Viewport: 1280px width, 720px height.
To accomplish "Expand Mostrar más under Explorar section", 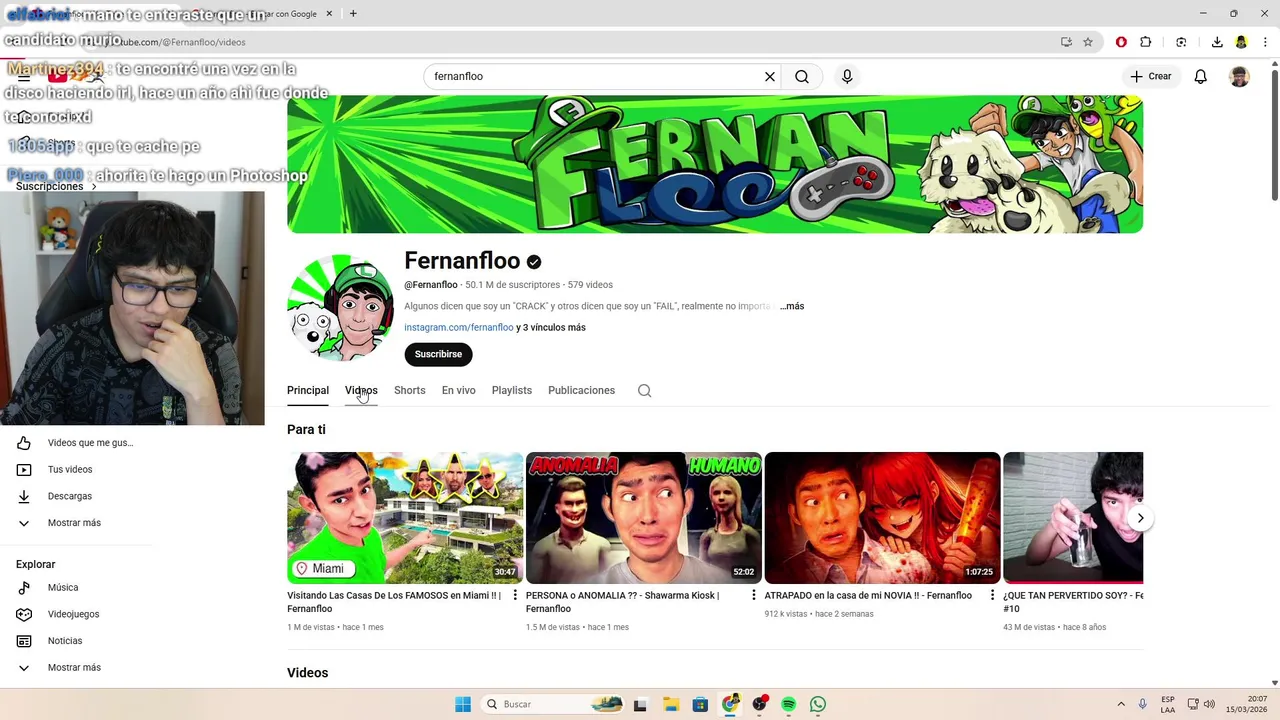I will [74, 668].
